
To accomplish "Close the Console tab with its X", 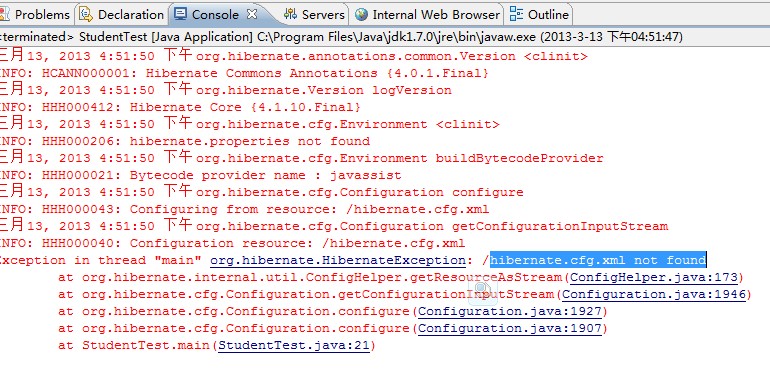I will pos(251,14).
